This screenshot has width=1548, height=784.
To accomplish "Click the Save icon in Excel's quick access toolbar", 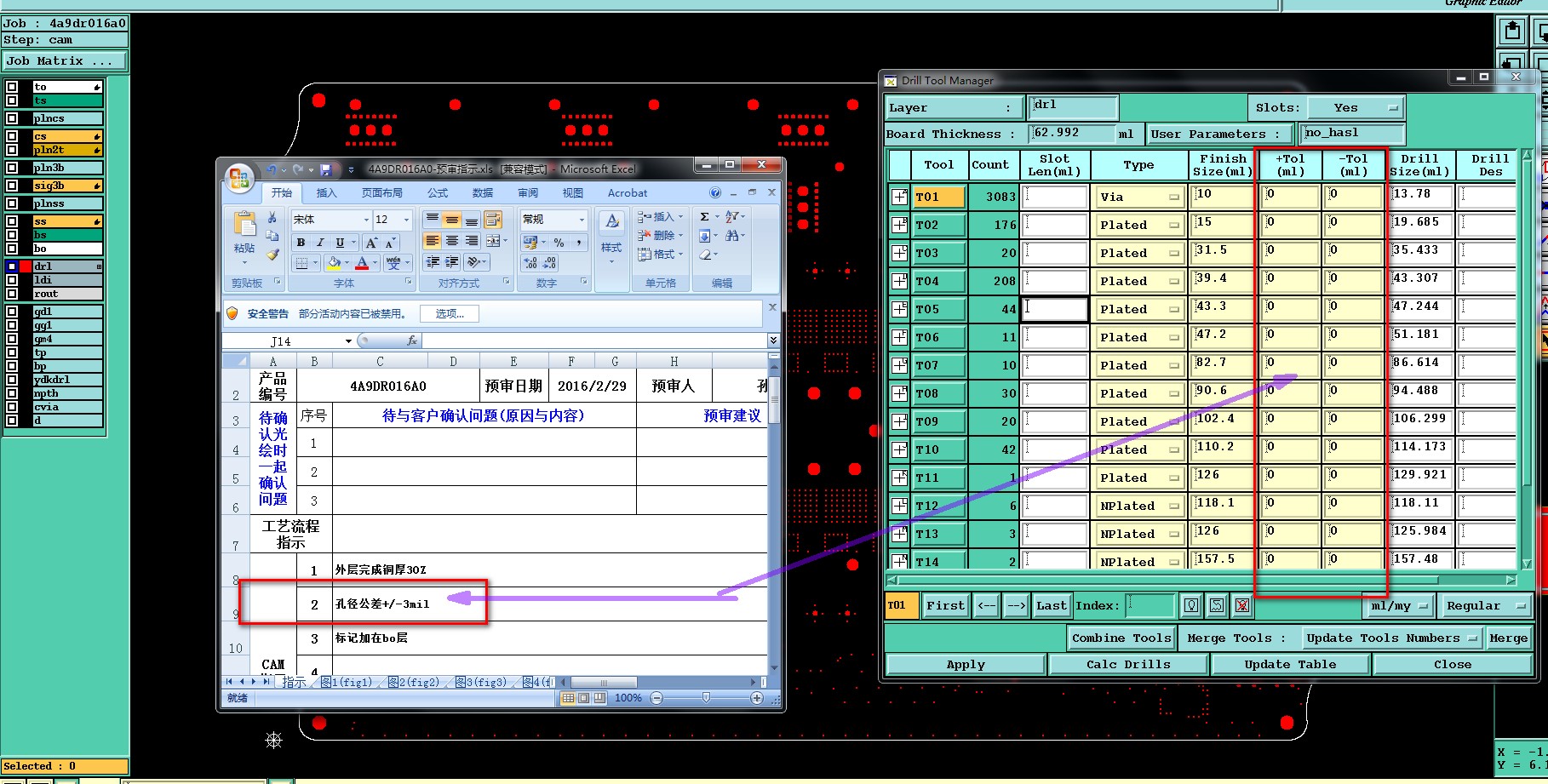I will coord(325,170).
